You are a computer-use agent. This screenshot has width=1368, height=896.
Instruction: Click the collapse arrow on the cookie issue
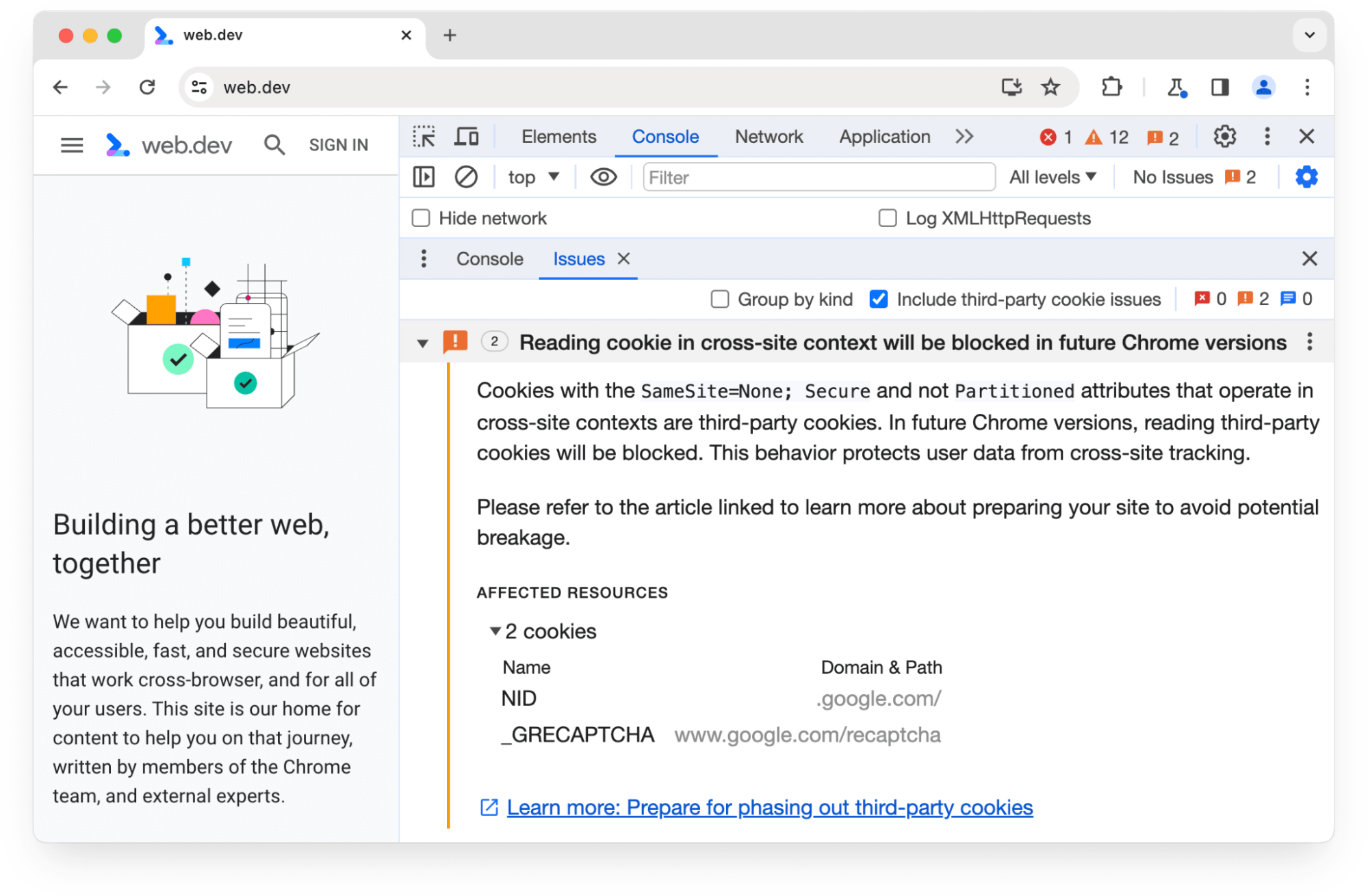(x=421, y=343)
